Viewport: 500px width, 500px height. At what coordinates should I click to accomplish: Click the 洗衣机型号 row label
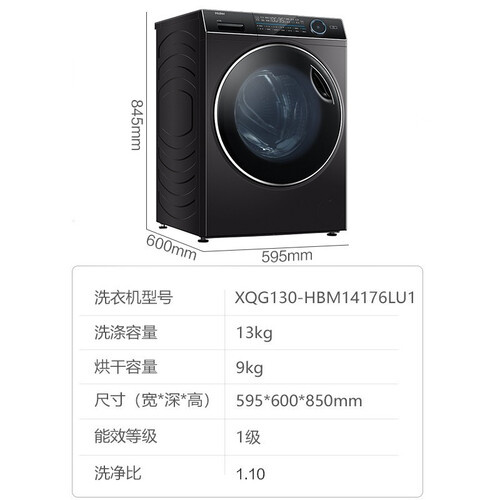133,297
